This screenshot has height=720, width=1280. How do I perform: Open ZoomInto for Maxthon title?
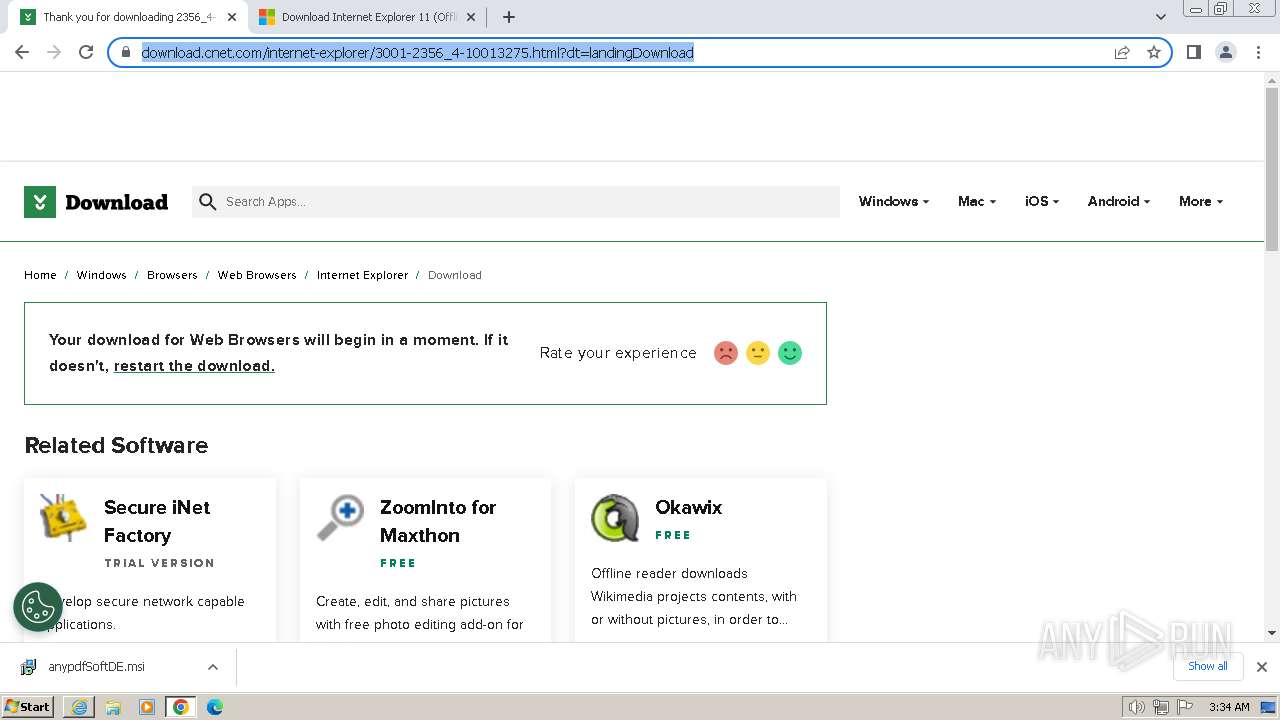point(438,521)
